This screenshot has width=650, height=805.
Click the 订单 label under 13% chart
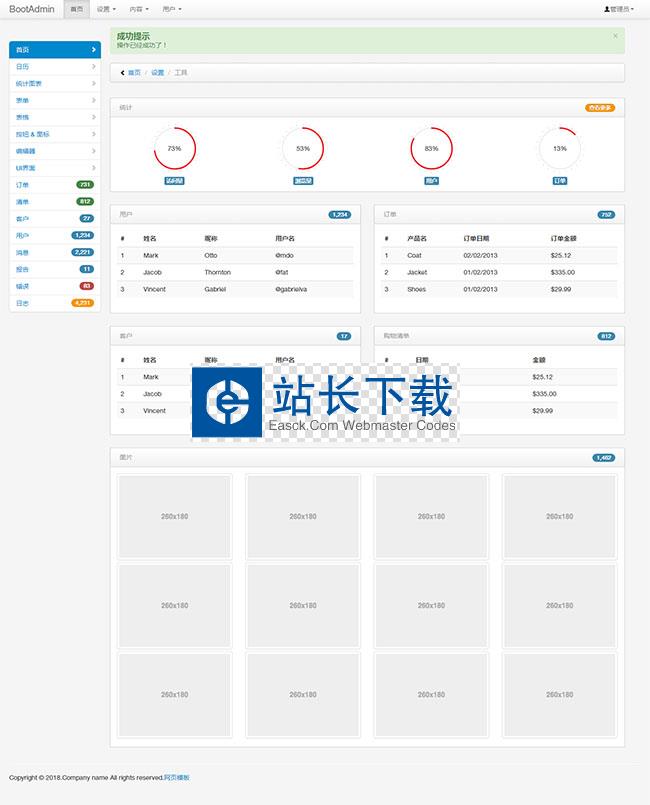(x=560, y=181)
